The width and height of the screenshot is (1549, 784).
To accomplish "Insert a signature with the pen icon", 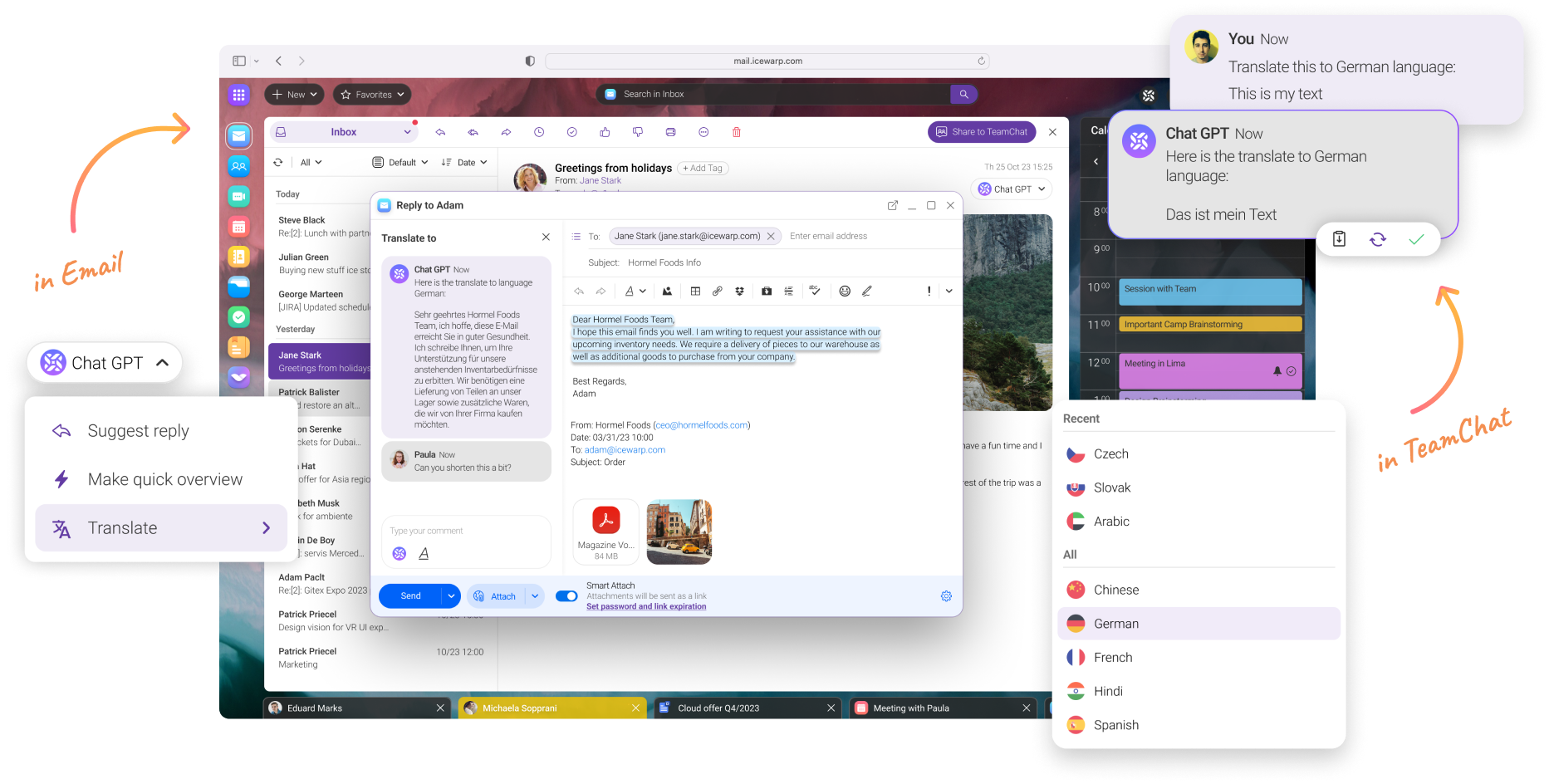I will click(x=866, y=291).
